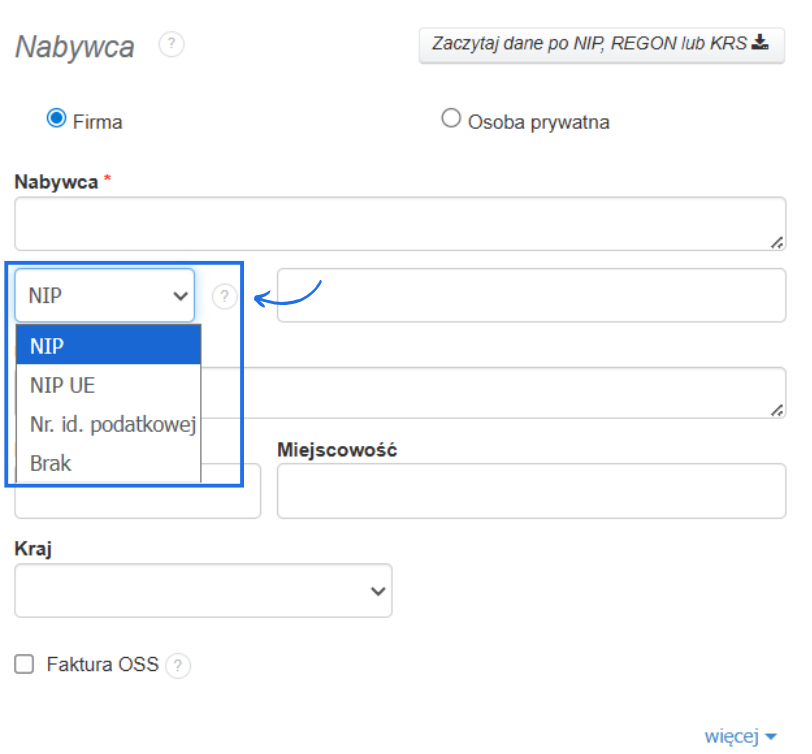Click the address textarea below the NIP row

pyautogui.click(x=500, y=392)
